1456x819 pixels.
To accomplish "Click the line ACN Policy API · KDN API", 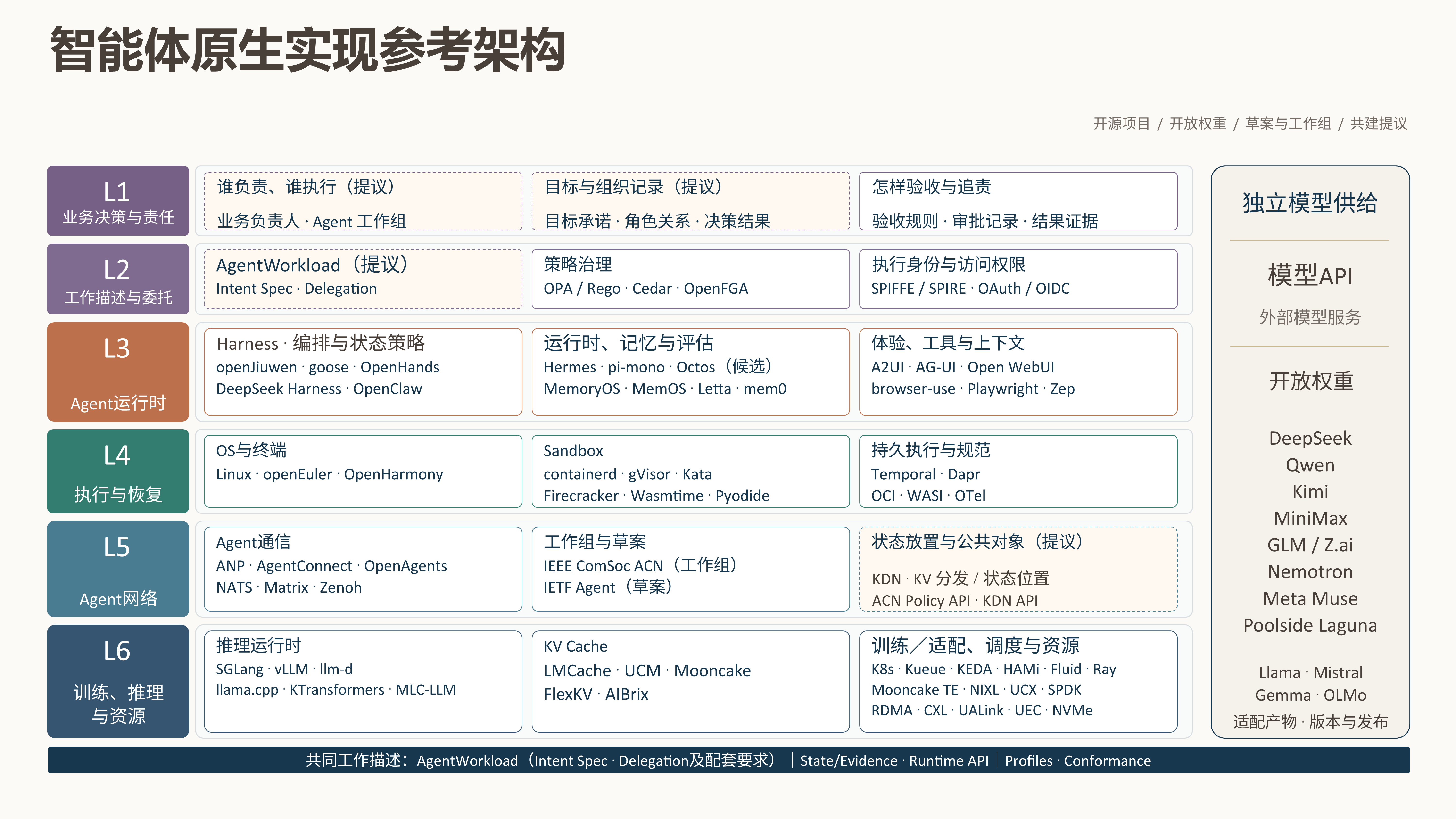I will click(955, 601).
